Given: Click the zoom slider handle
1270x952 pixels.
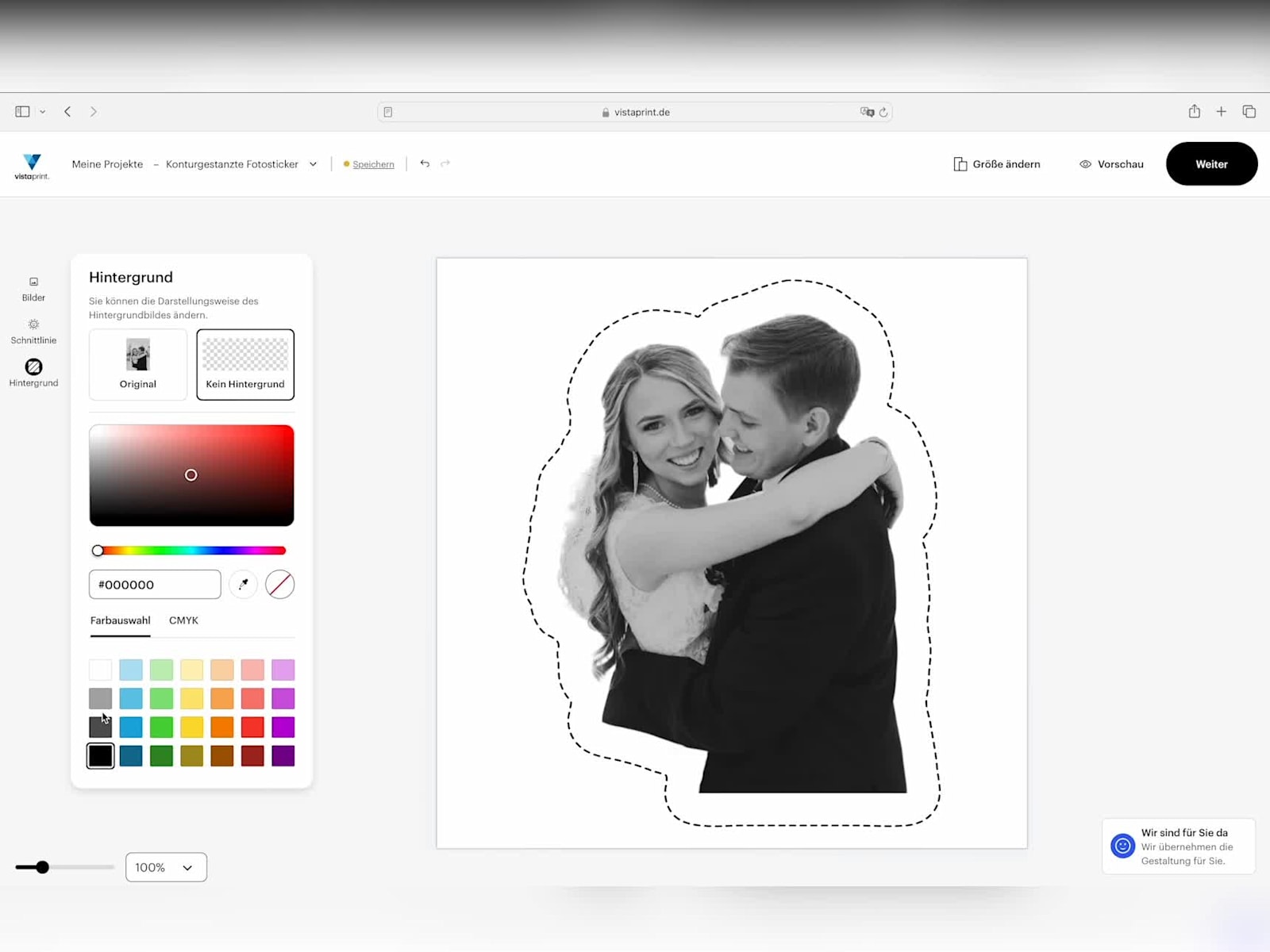Looking at the screenshot, I should click(x=43, y=867).
